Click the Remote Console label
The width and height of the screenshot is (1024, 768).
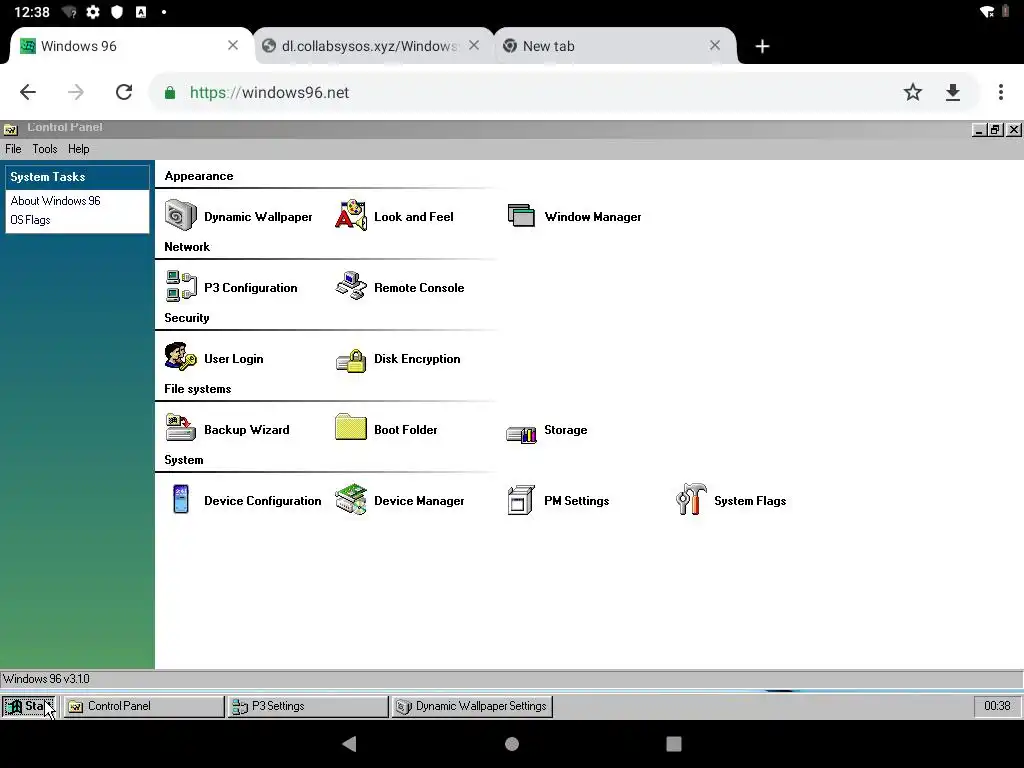[x=419, y=288]
